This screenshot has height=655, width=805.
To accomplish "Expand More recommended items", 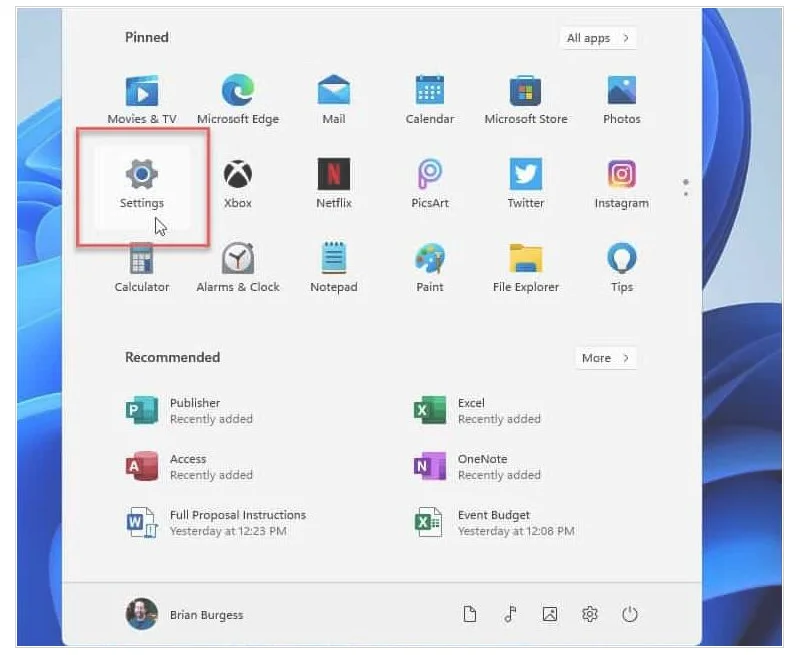I will click(x=605, y=358).
